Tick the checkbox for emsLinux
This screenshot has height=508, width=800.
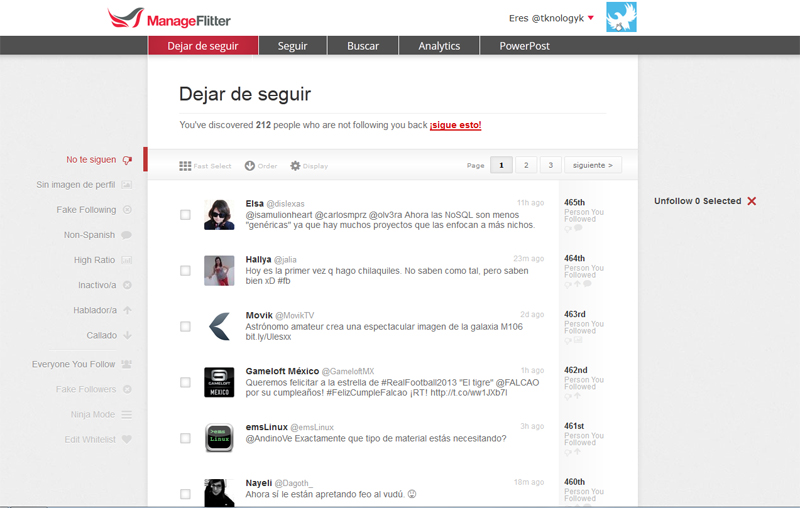click(x=185, y=438)
